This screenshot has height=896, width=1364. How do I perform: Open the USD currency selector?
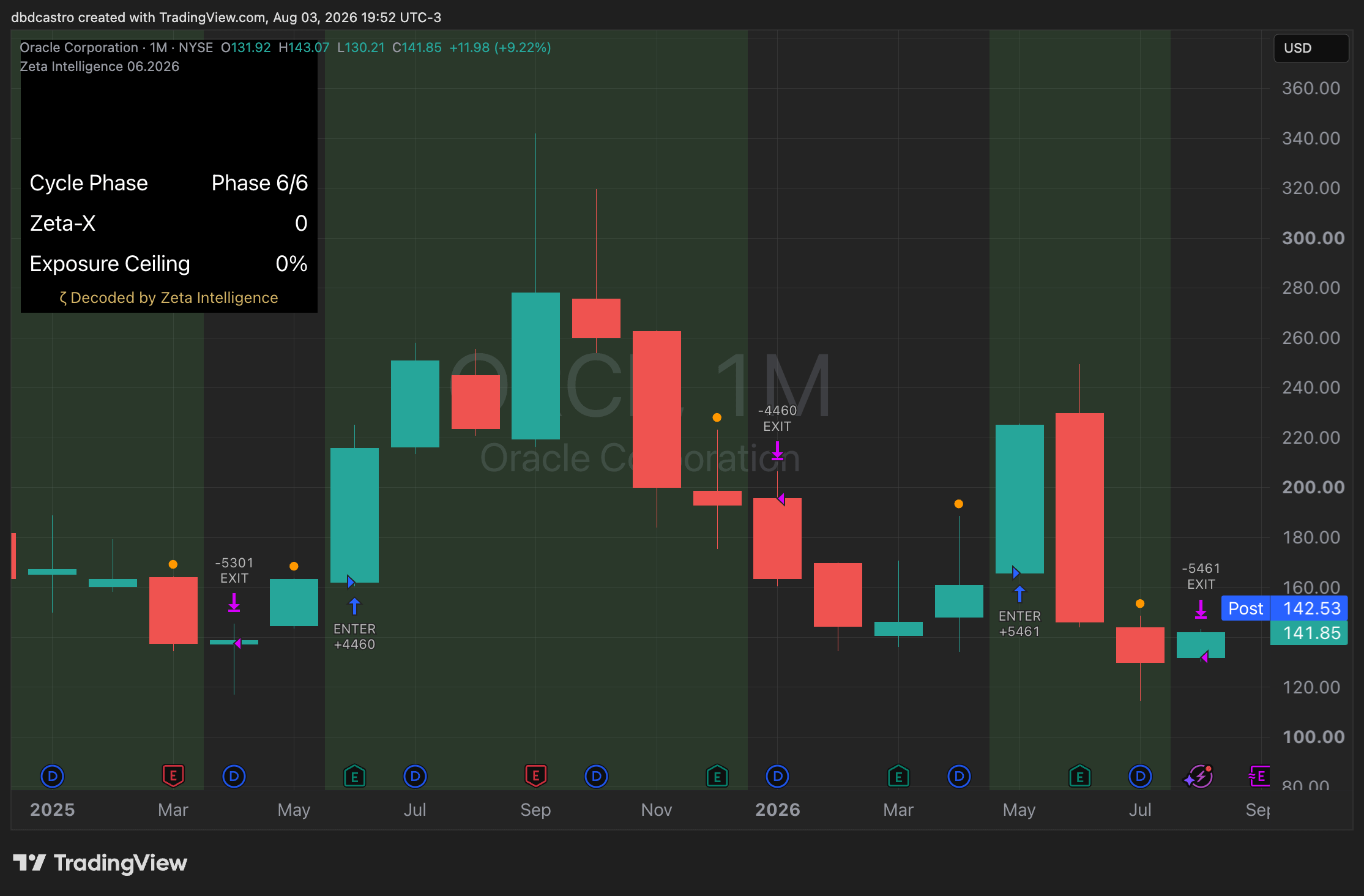(1311, 48)
